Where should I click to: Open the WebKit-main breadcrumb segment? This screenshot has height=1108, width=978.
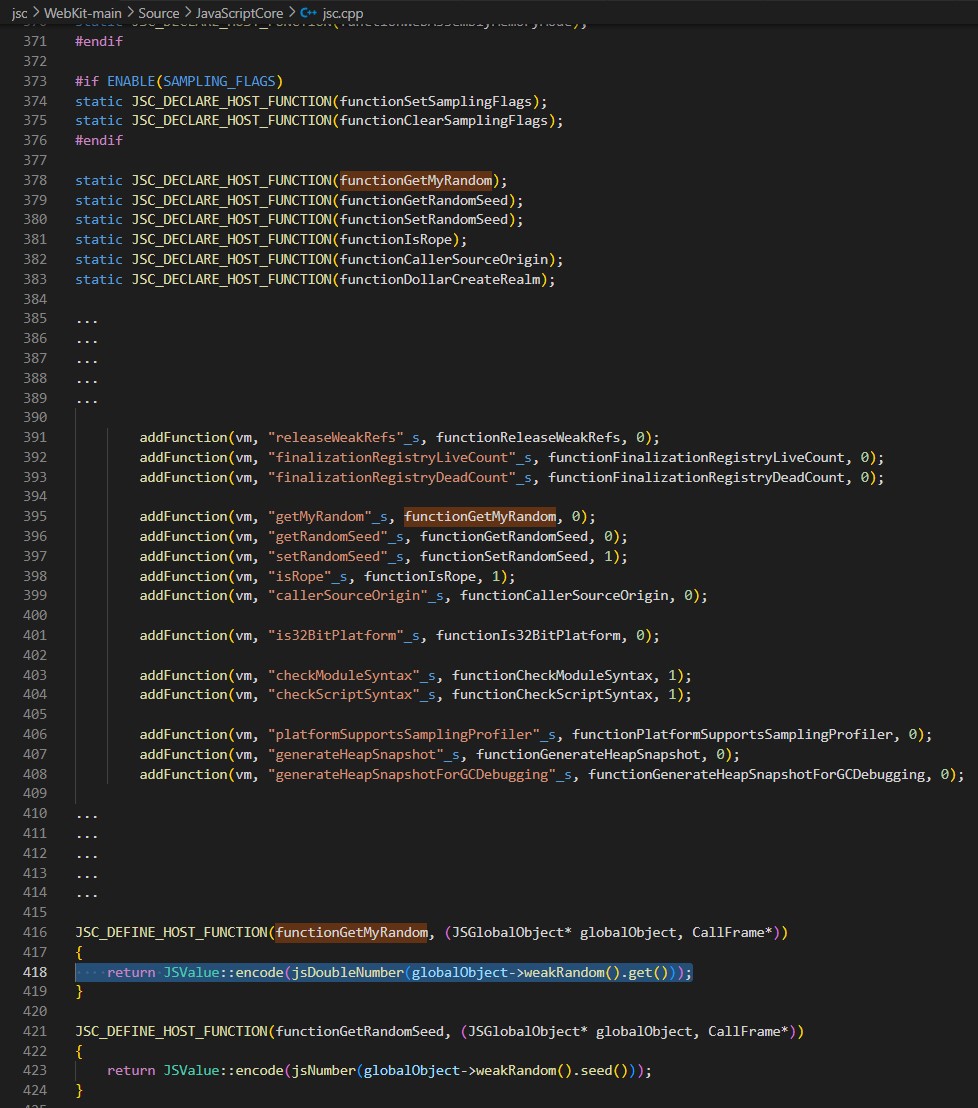click(x=83, y=13)
